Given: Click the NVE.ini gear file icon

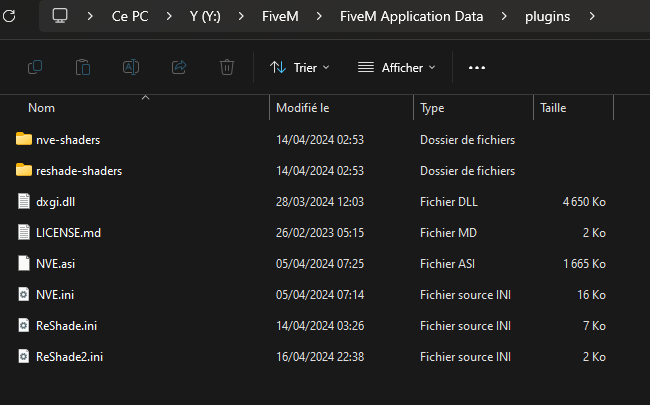Looking at the screenshot, I should (x=24, y=294).
